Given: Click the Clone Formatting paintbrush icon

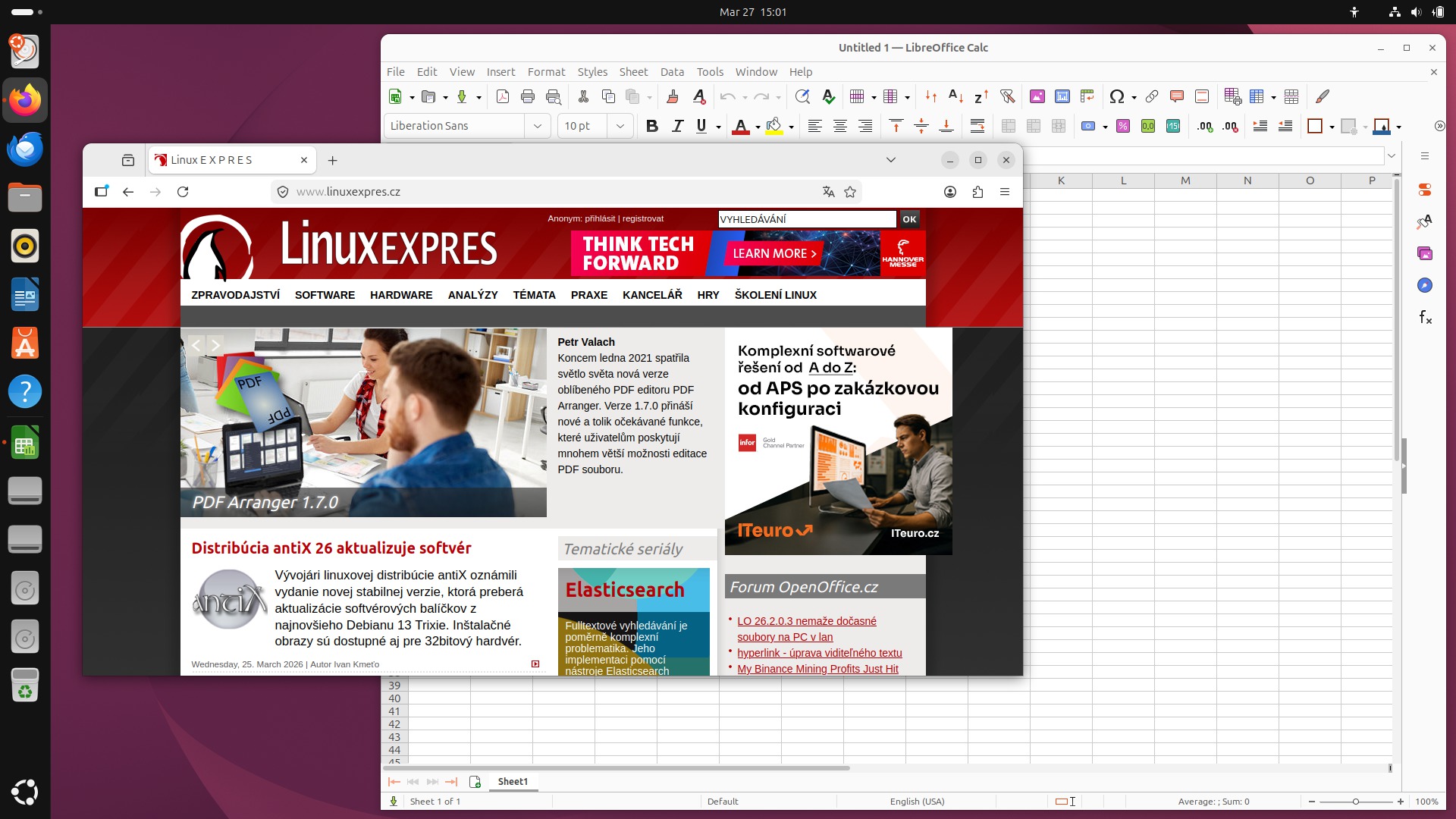Looking at the screenshot, I should click(672, 96).
